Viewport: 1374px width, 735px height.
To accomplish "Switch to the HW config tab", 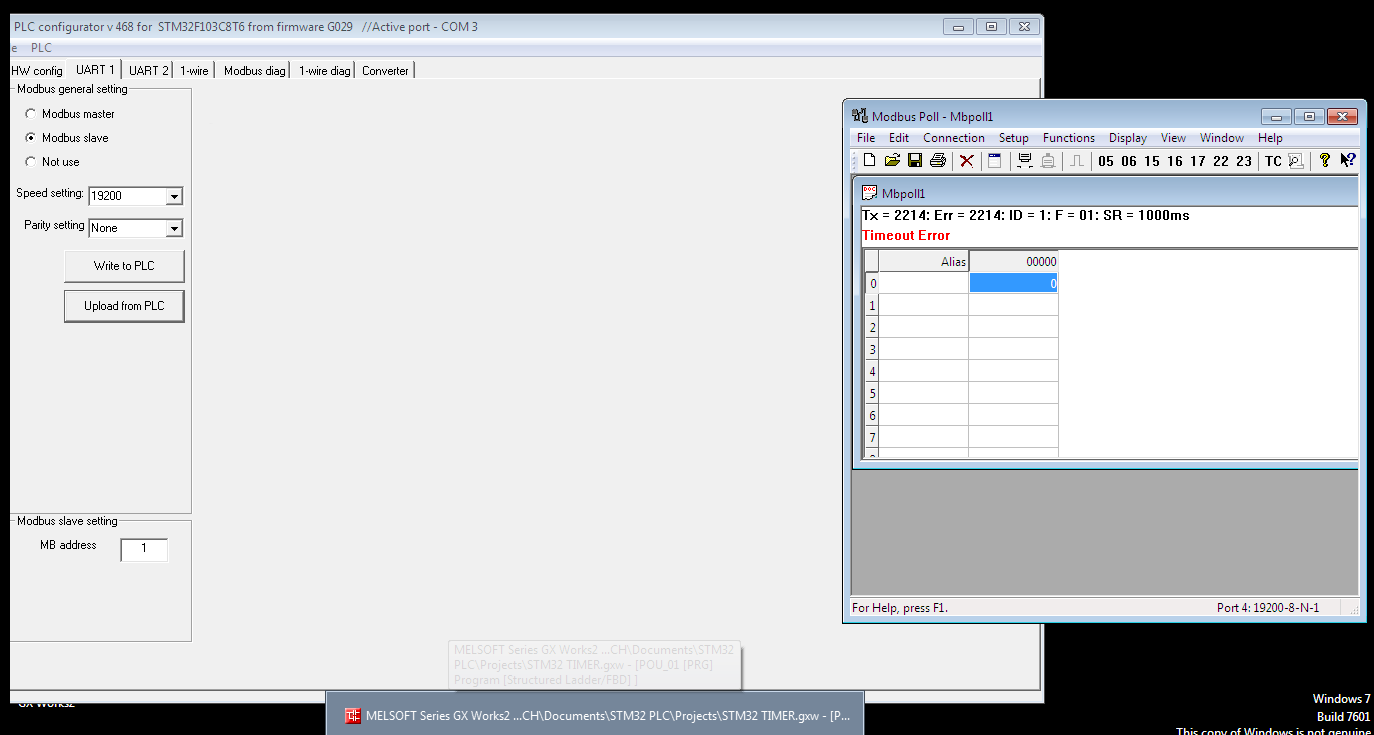I will click(x=37, y=71).
